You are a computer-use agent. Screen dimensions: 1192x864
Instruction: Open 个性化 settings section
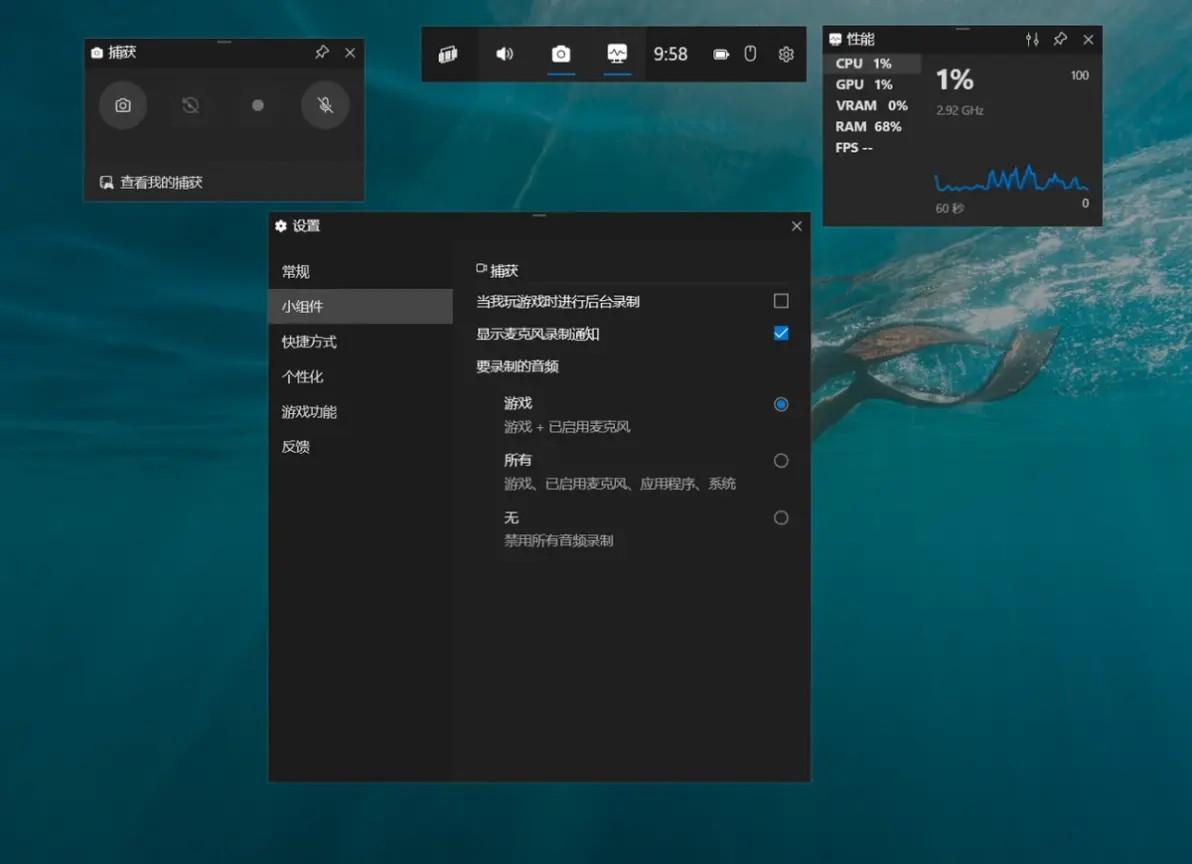pyautogui.click(x=360, y=376)
